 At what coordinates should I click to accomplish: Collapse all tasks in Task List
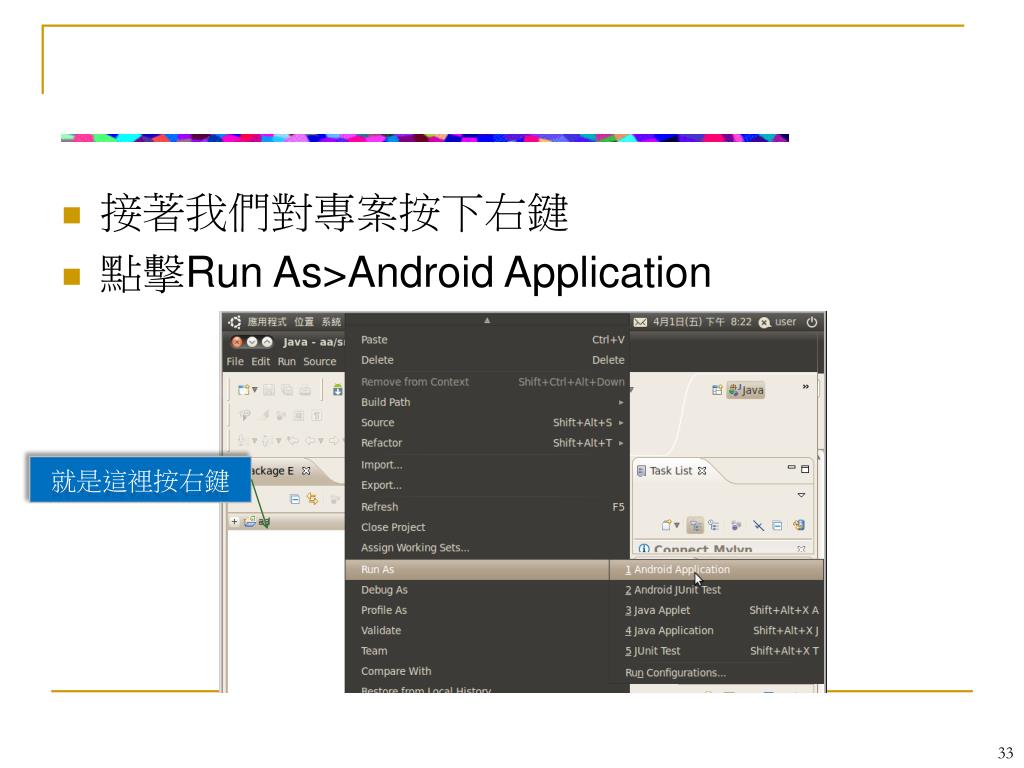click(x=777, y=525)
